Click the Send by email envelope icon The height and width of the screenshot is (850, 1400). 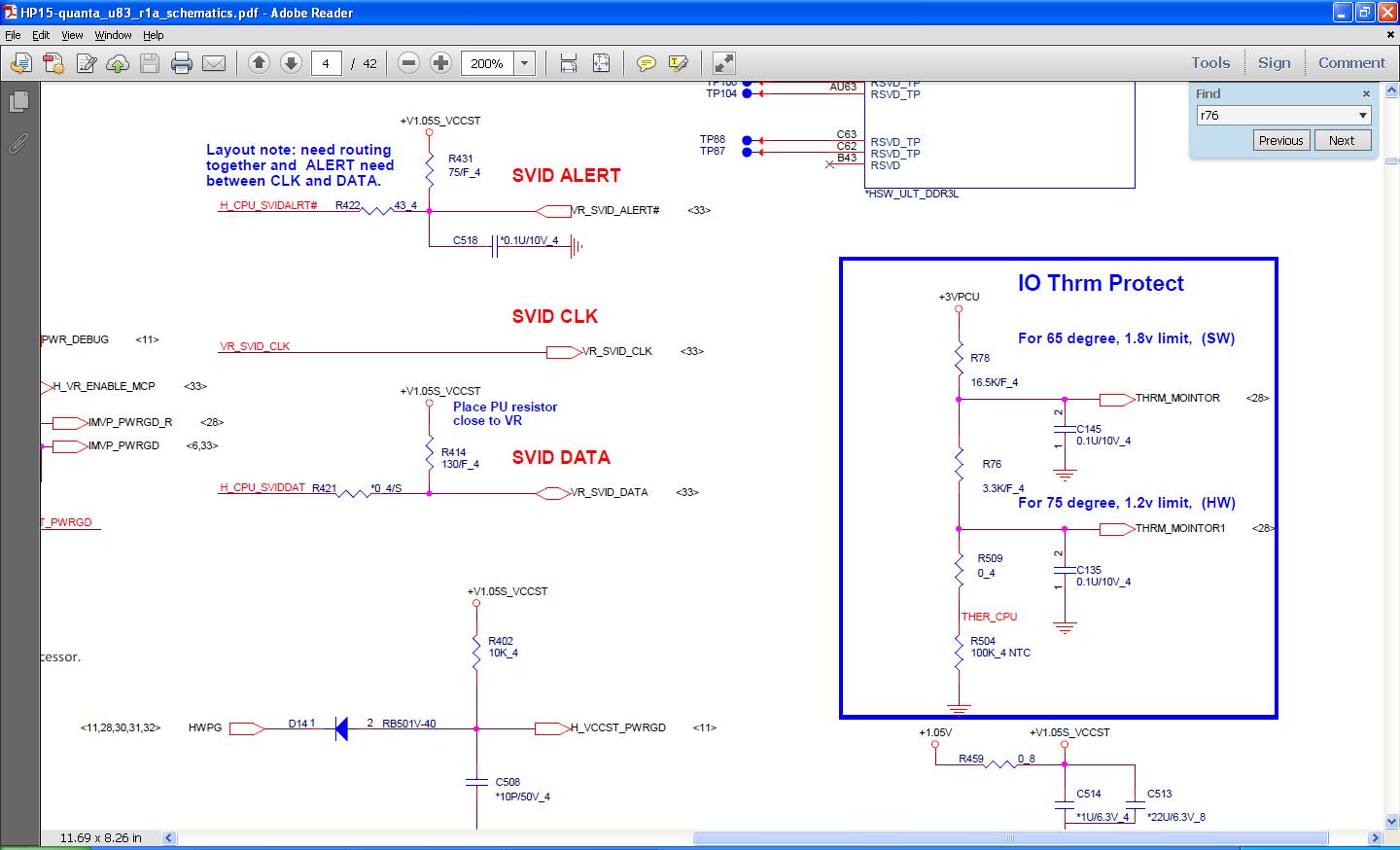pos(214,63)
